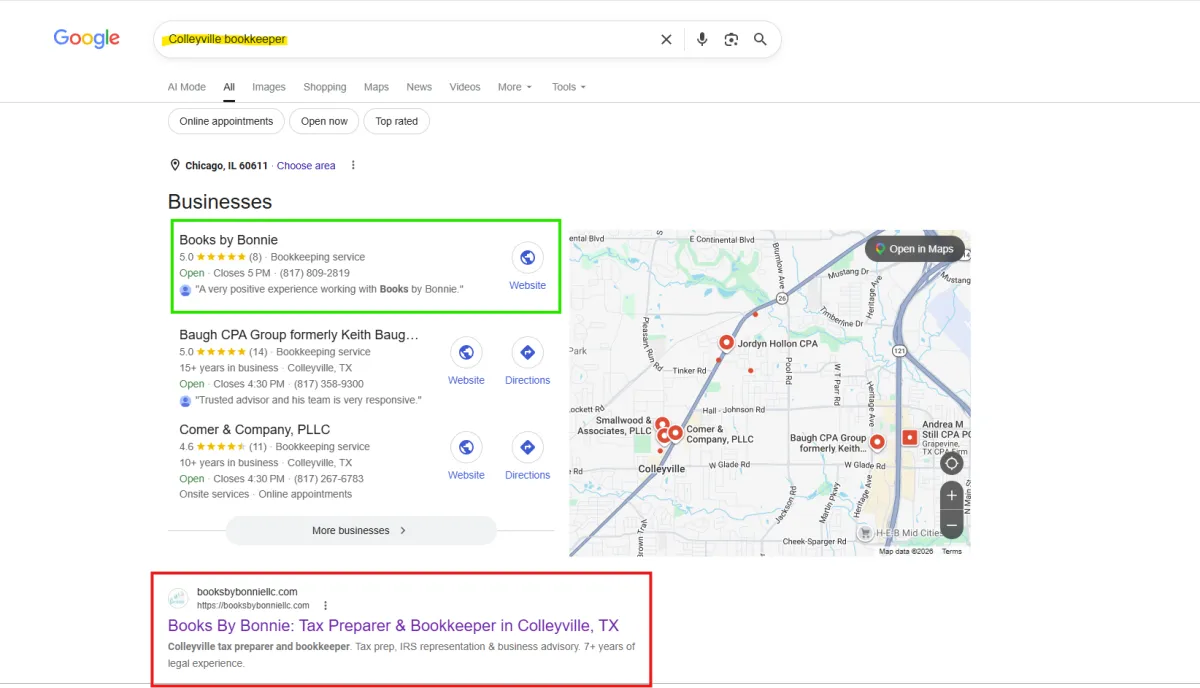
Task: Expand the More businesses list
Action: click(x=361, y=530)
